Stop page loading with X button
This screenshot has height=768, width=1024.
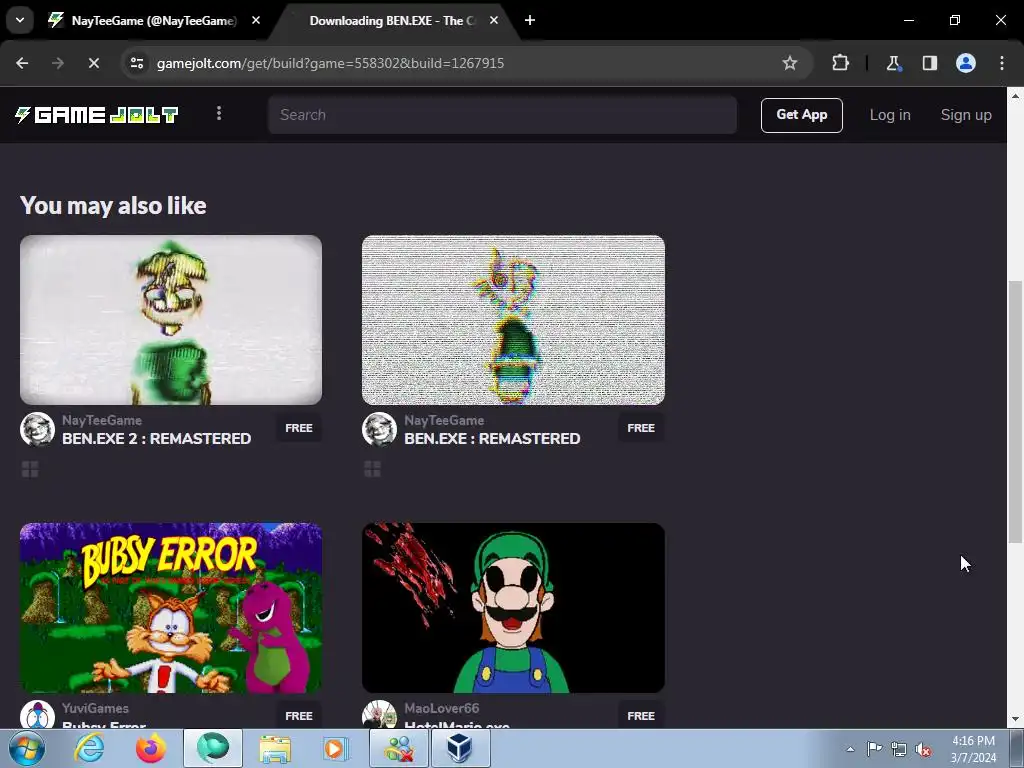(x=93, y=63)
